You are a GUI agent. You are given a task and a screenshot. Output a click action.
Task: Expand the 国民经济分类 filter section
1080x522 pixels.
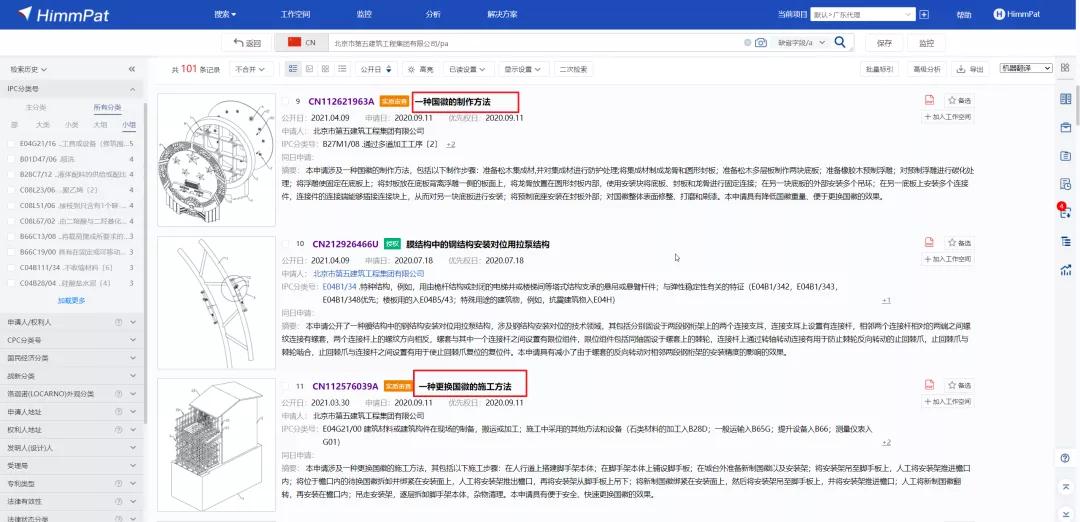pyautogui.click(x=72, y=357)
